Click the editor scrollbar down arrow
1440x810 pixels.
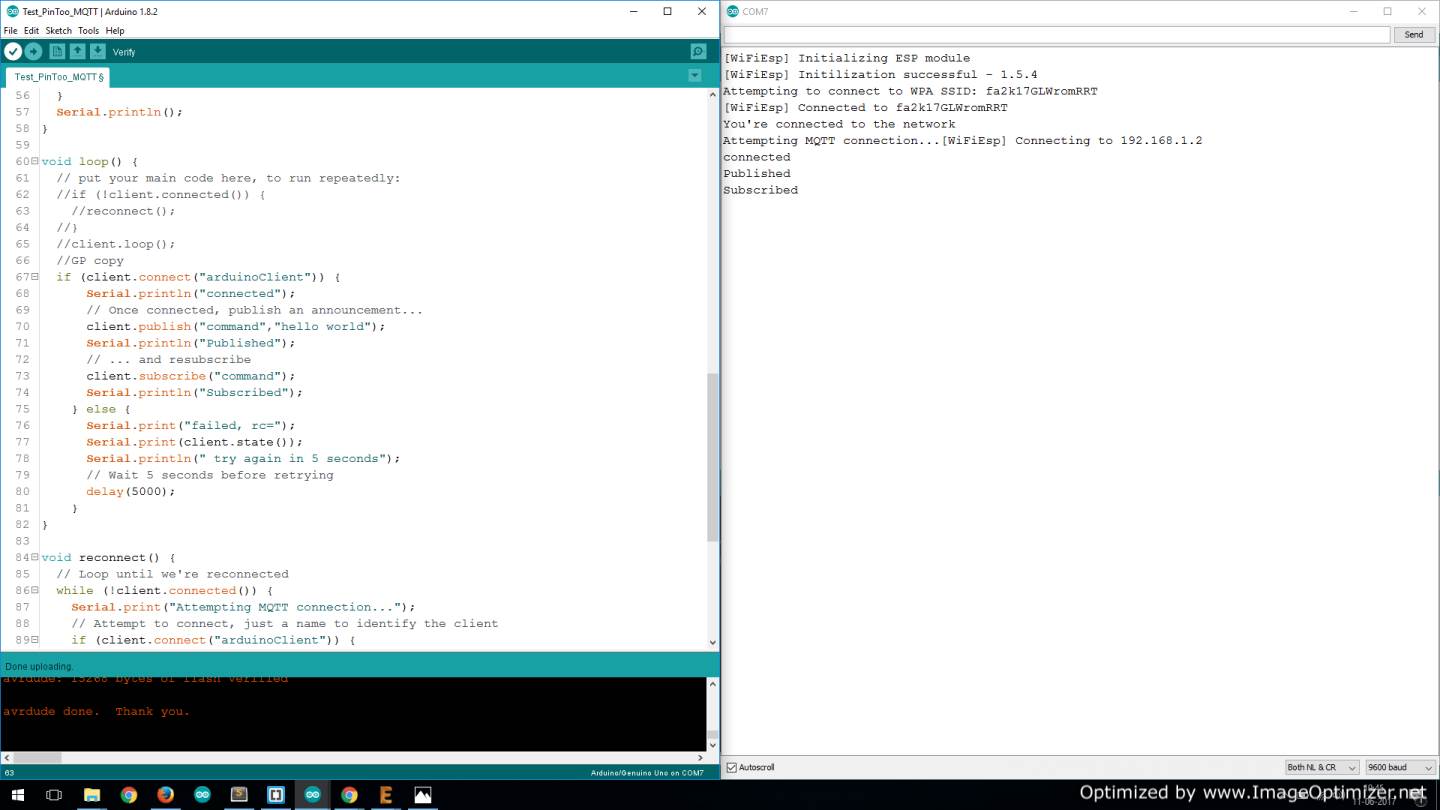pos(713,643)
